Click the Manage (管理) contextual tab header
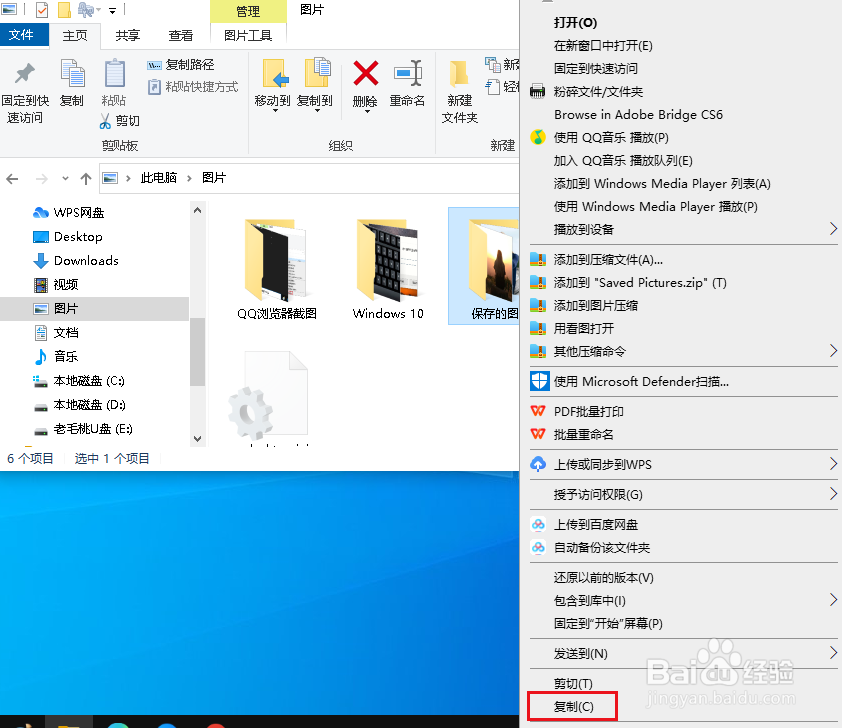 point(248,11)
